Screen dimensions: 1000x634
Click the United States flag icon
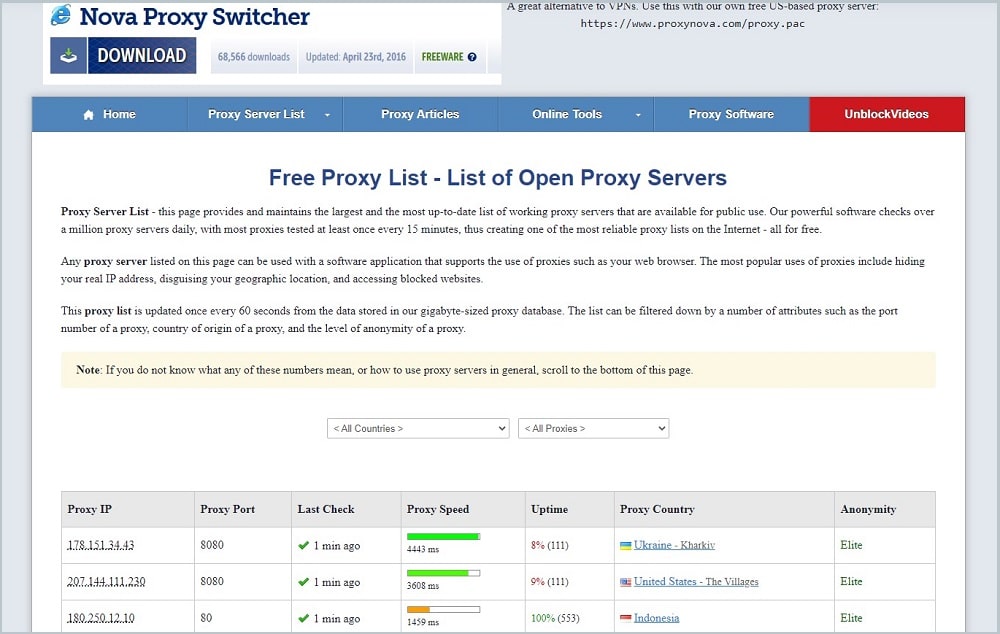(x=626, y=582)
